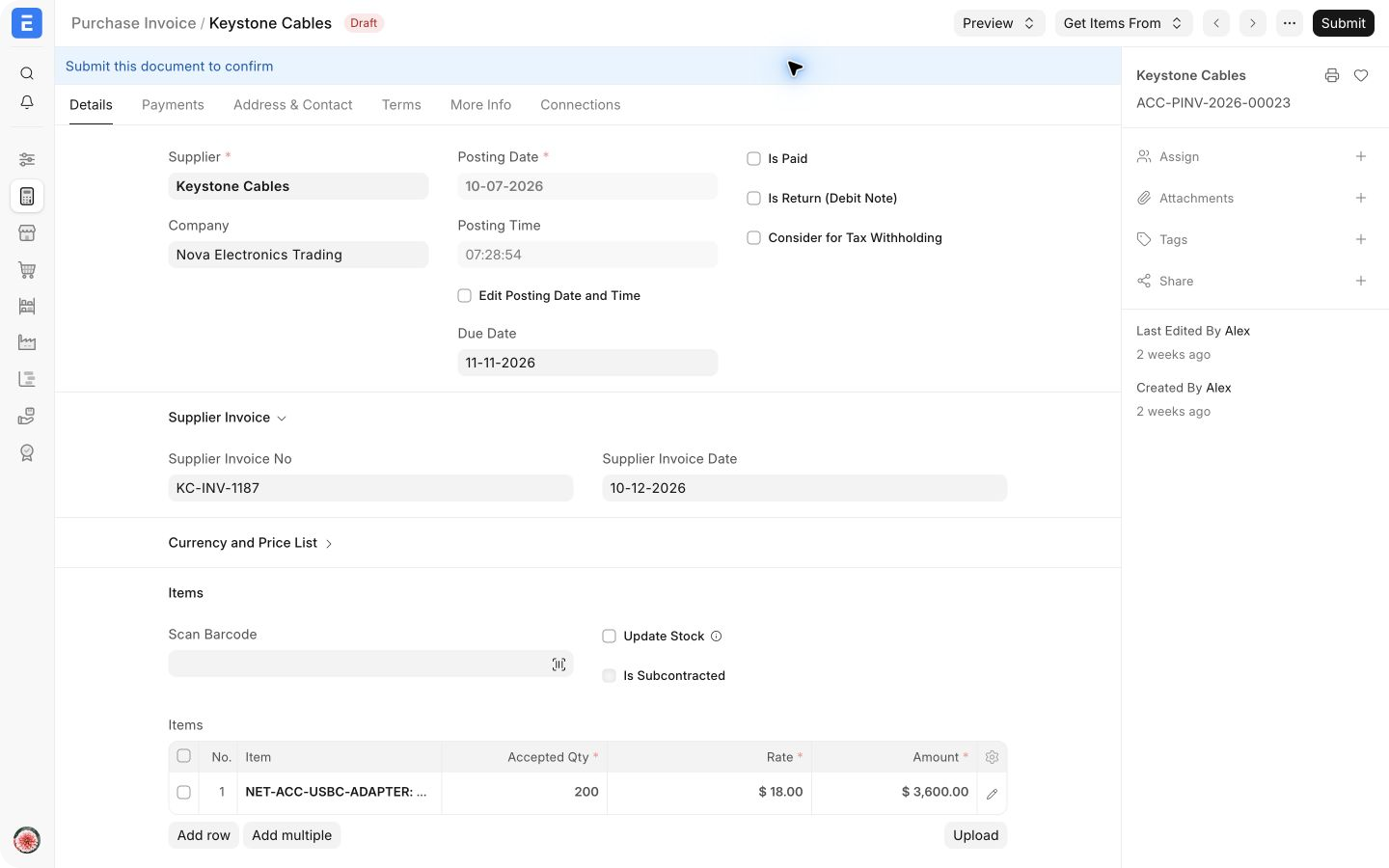Open notifications bell icon
Screen dimensions: 1389x868
click(x=27, y=102)
